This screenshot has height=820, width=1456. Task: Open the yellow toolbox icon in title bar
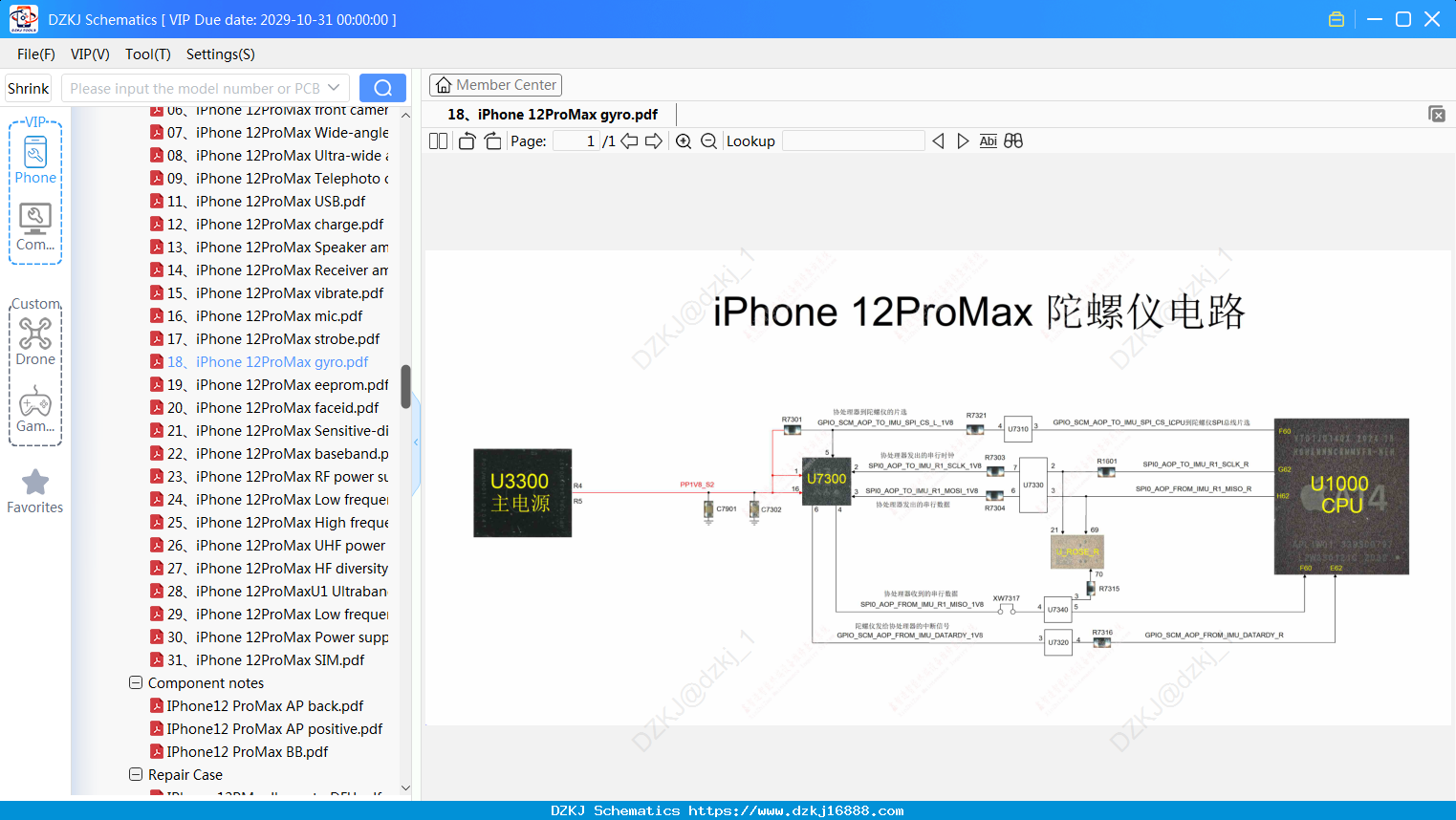[1336, 19]
